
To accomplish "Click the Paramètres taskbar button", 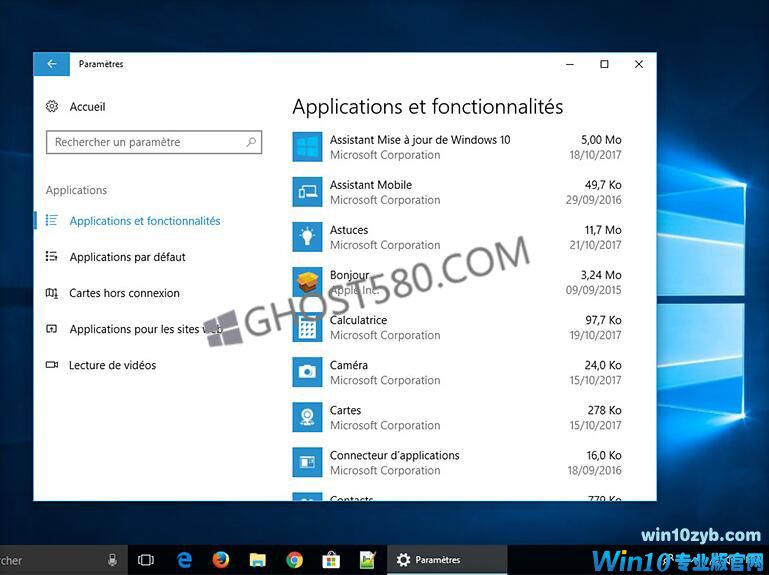I will point(447,560).
